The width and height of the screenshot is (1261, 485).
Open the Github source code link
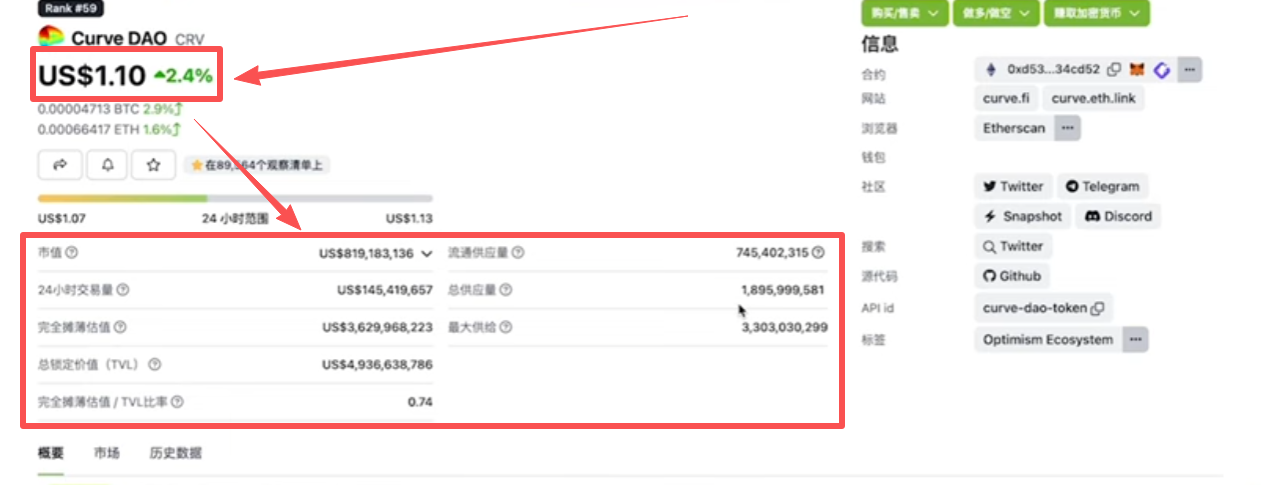pos(1012,276)
